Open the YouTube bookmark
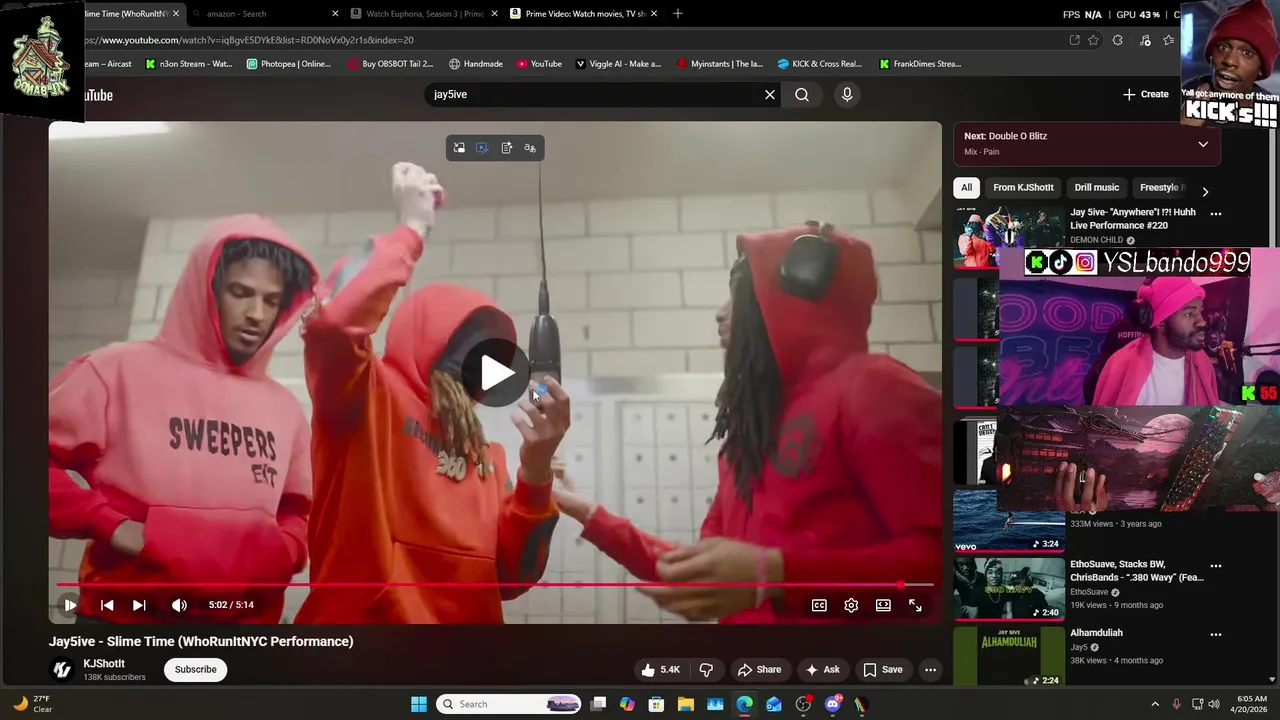Viewport: 1280px width, 720px height. point(539,64)
